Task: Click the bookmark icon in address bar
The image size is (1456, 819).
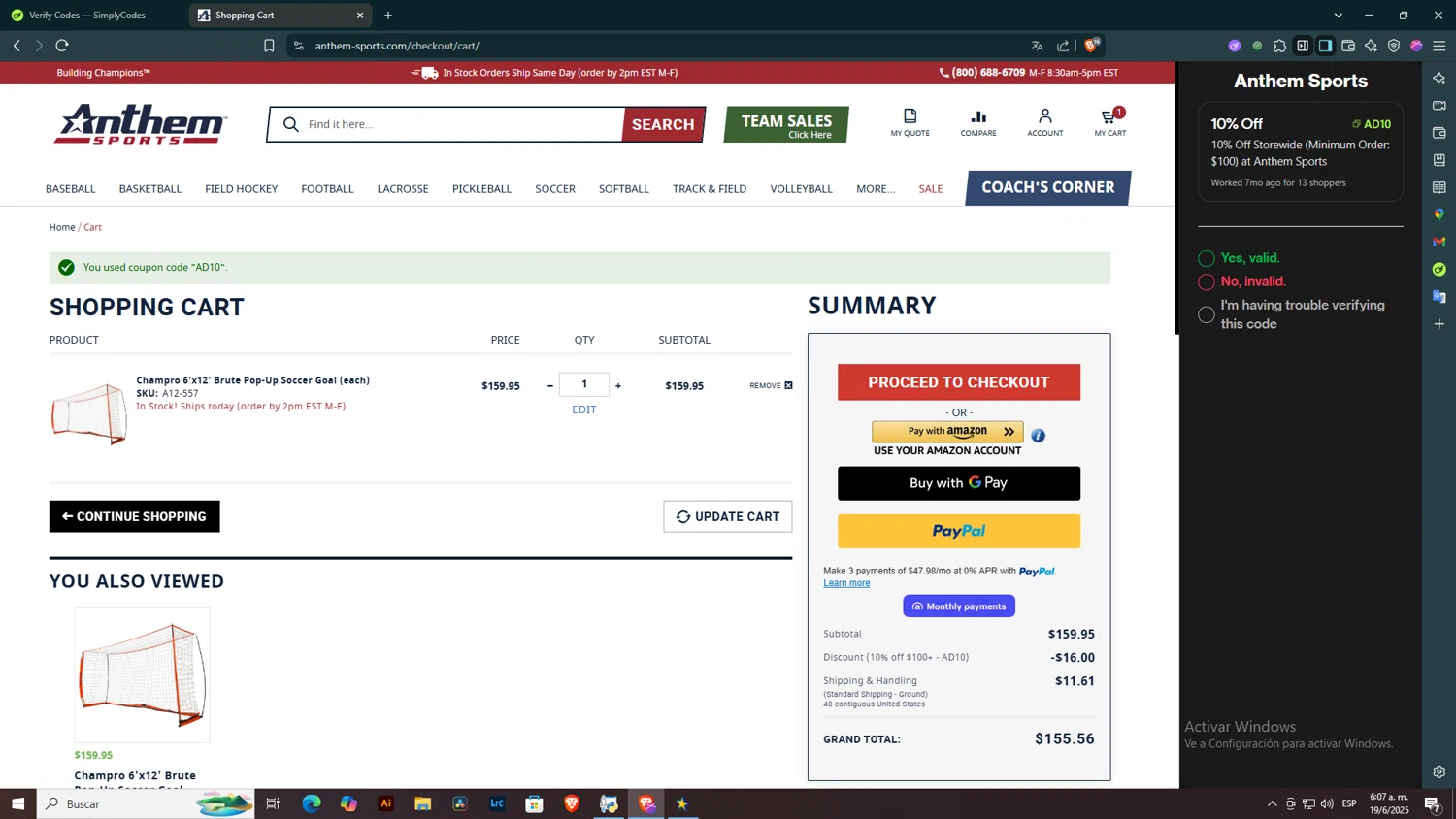Action: pos(269,46)
